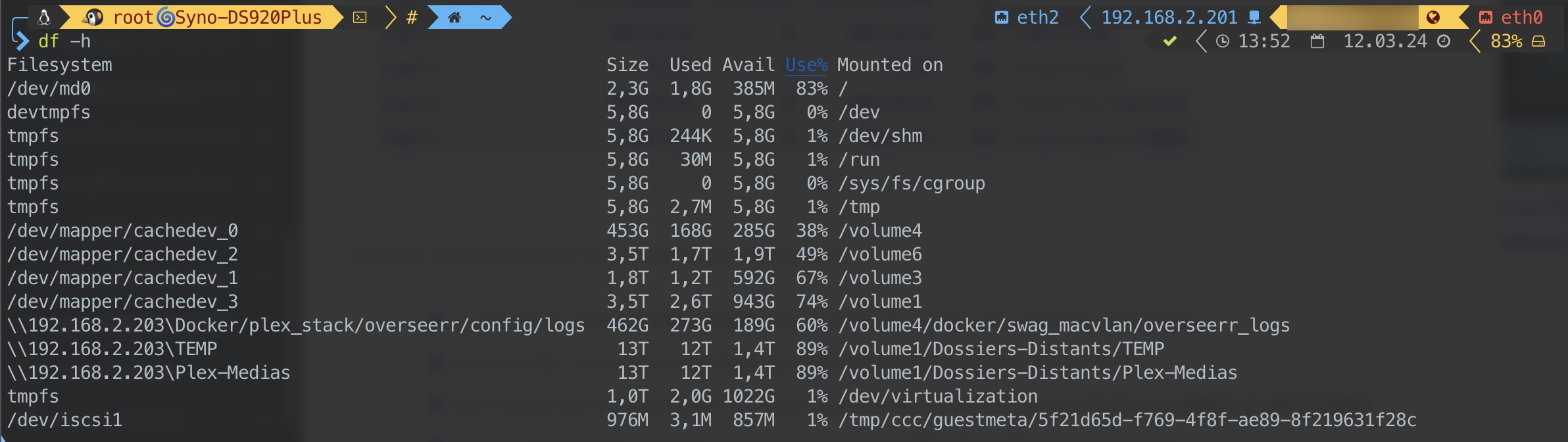Click the /dev/mapper/cachedev_0 filesystem entry

(x=122, y=231)
